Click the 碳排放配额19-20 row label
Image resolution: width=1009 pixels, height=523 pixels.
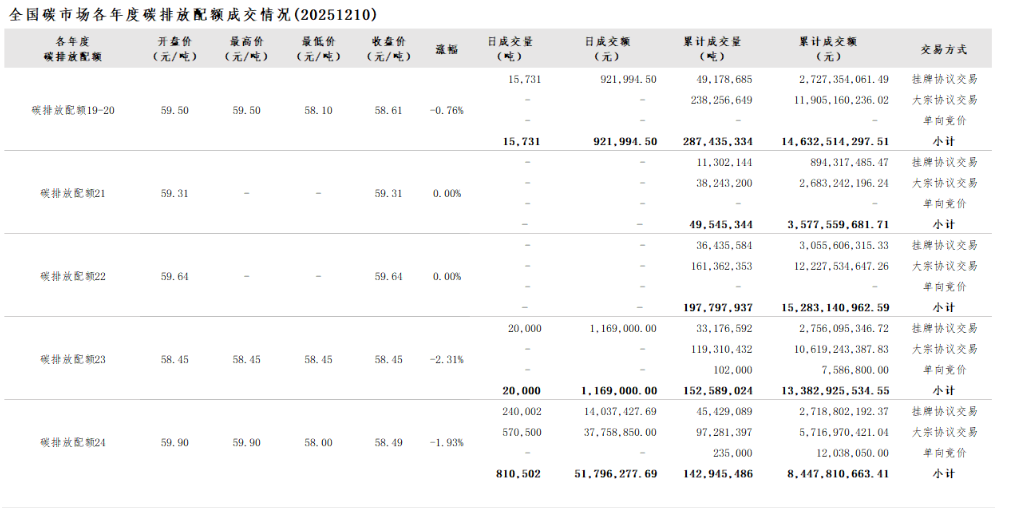(x=73, y=110)
